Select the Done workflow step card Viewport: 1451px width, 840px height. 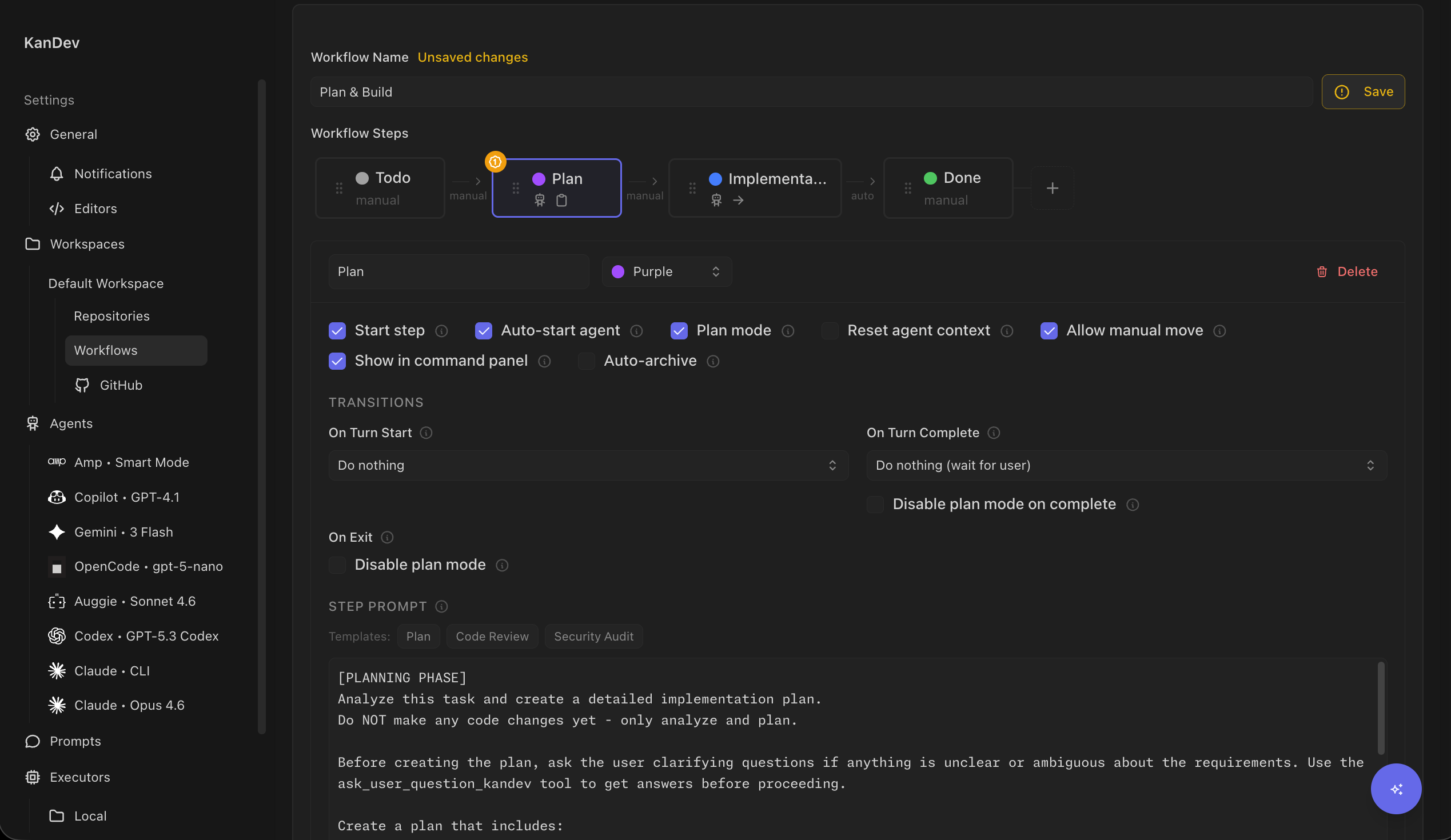pyautogui.click(x=948, y=188)
